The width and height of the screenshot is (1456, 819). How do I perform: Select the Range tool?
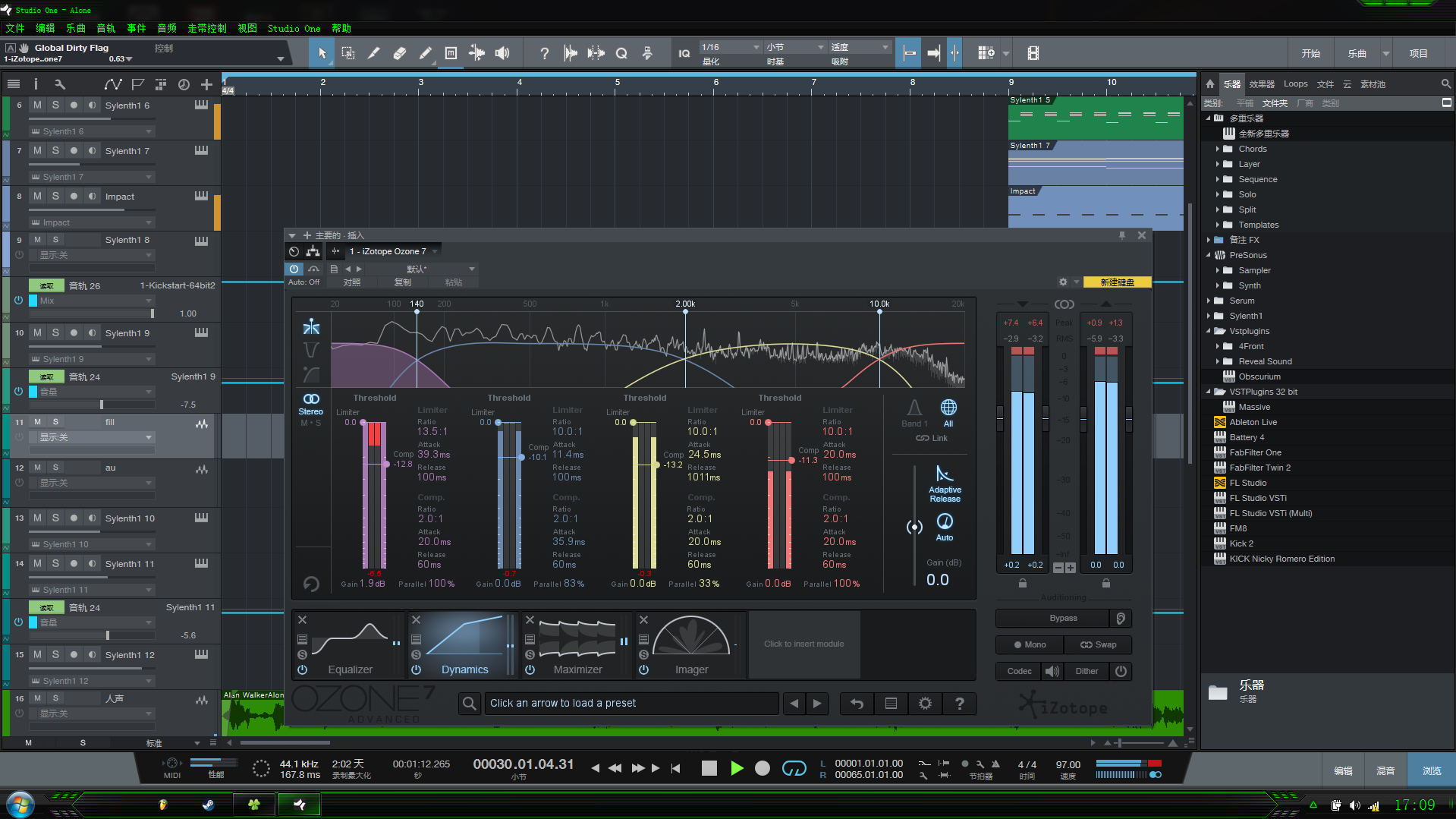[348, 53]
